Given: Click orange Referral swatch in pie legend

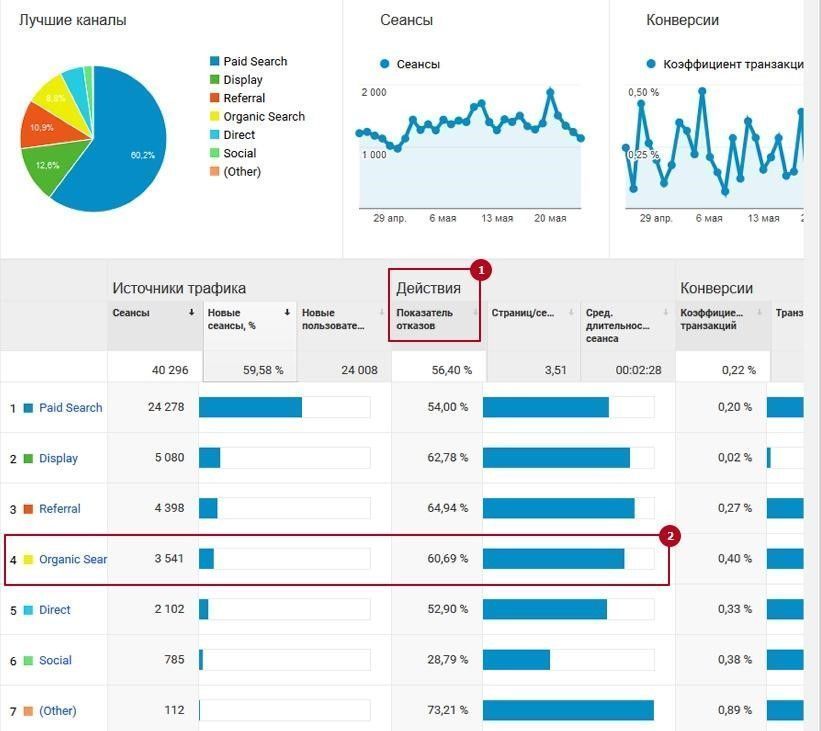Looking at the screenshot, I should pos(215,98).
